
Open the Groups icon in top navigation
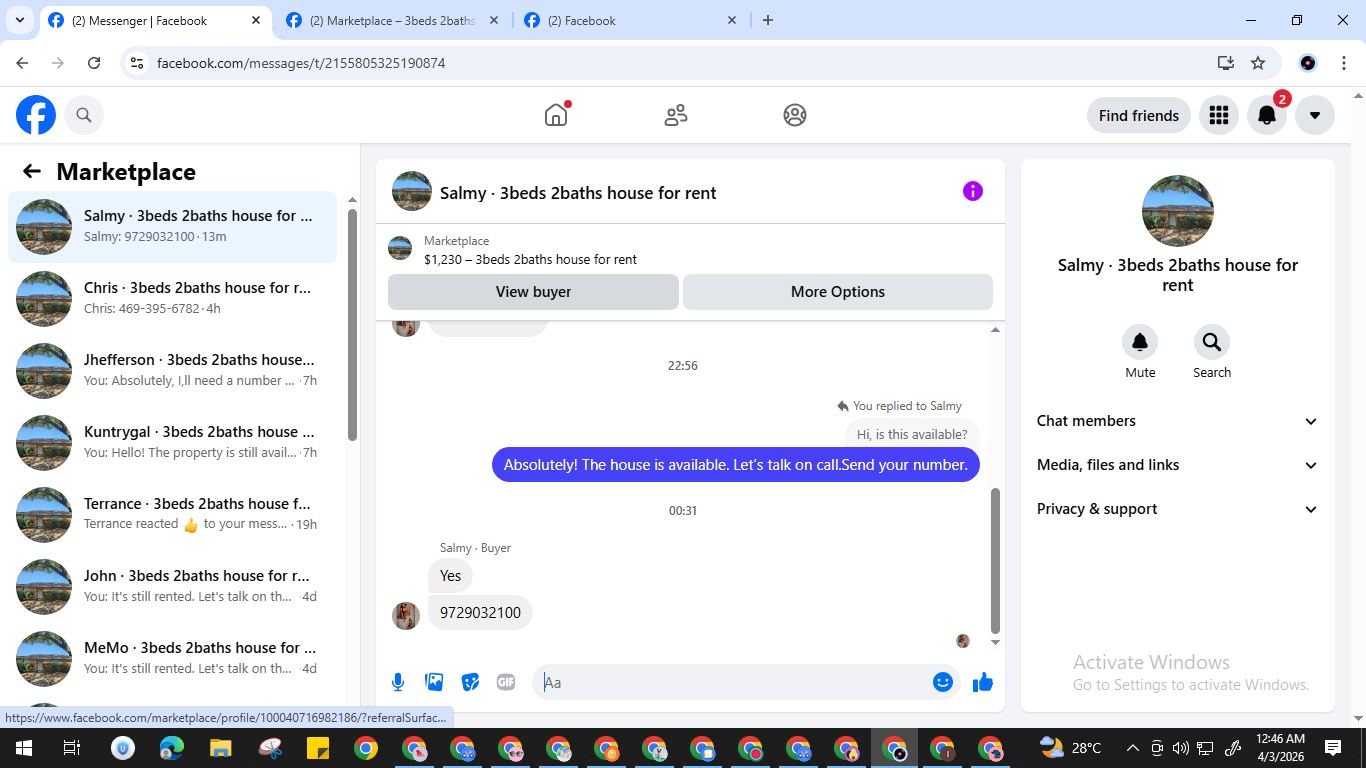(x=795, y=115)
